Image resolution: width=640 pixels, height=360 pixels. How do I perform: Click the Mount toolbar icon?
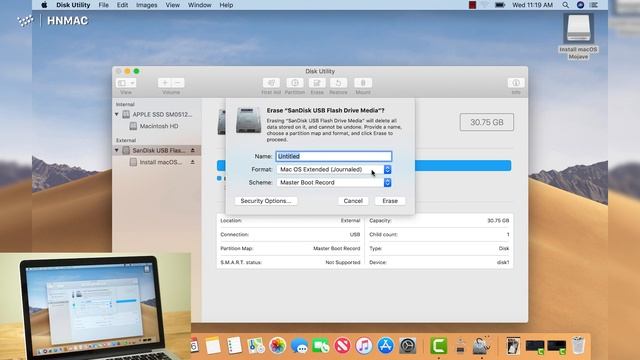363,83
